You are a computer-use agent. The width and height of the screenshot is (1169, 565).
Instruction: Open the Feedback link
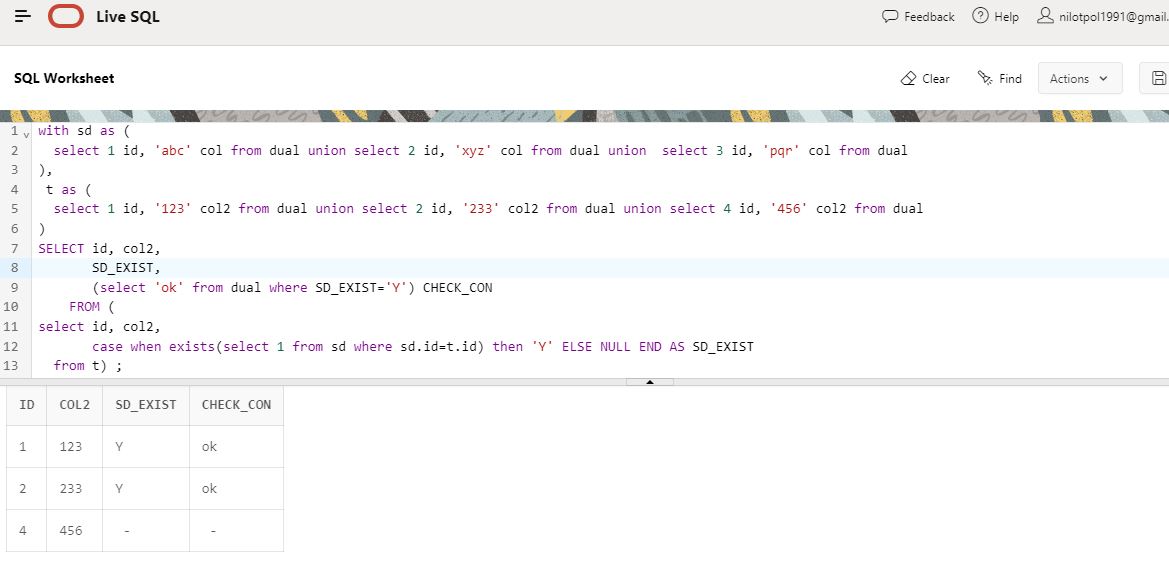[918, 17]
